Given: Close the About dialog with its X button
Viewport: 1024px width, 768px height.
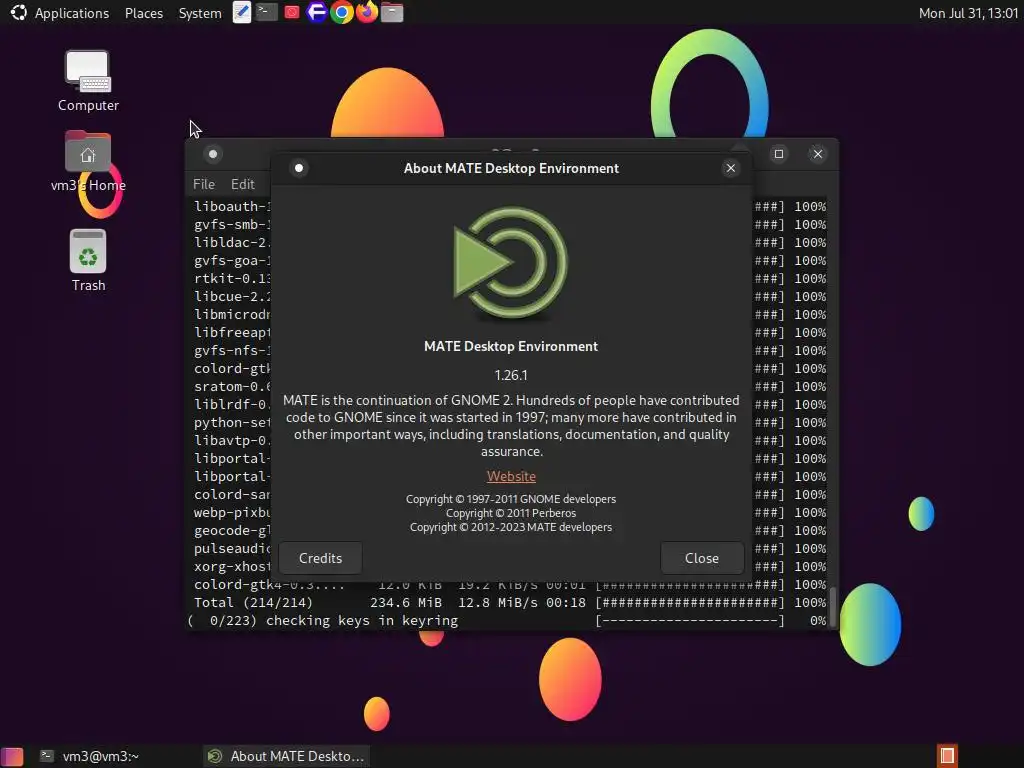Looking at the screenshot, I should tap(731, 168).
